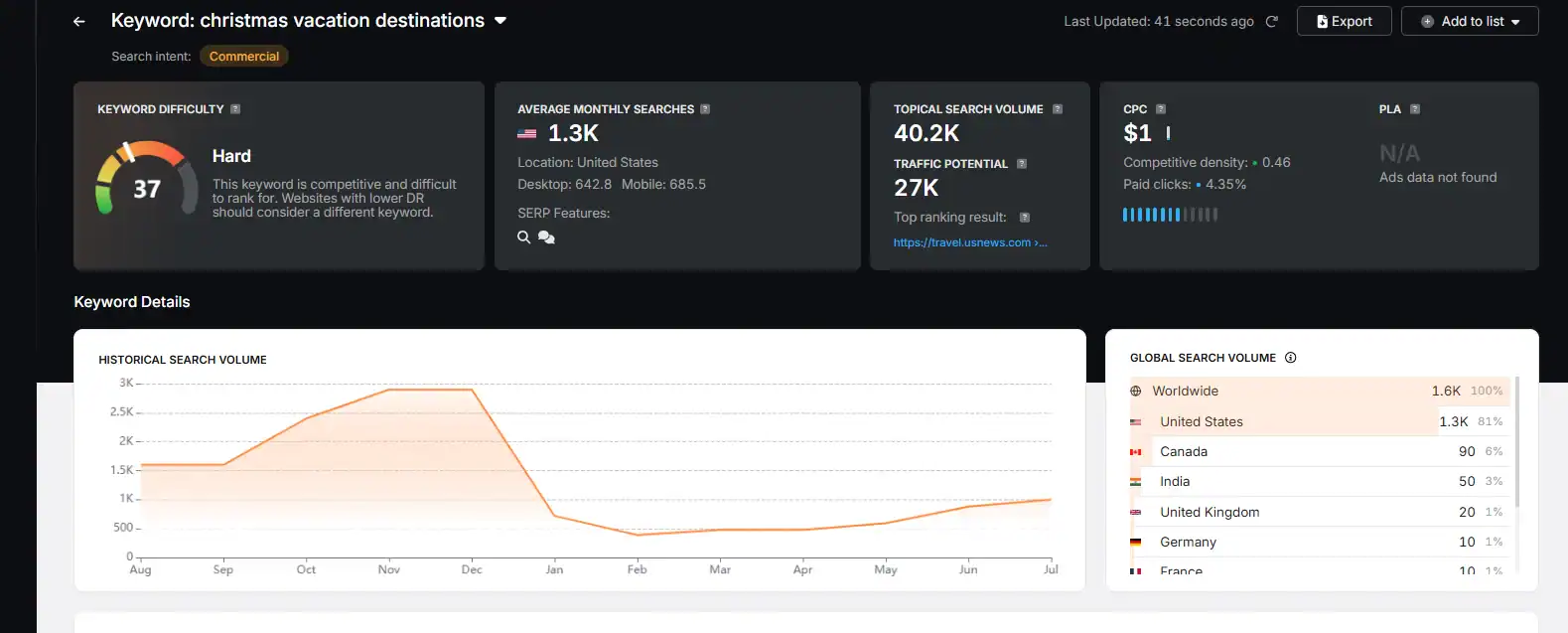The height and width of the screenshot is (633, 1568).
Task: Click the Average Monthly Searches help icon
Action: 705,109
